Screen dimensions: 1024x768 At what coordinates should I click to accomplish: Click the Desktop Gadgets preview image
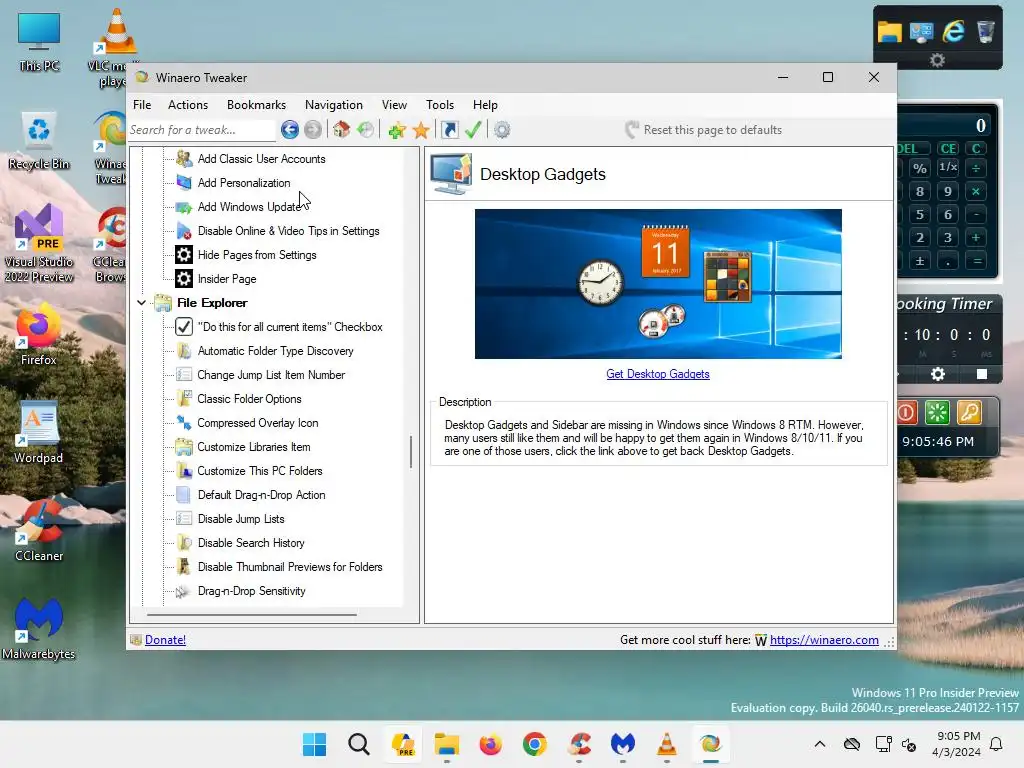pos(658,284)
